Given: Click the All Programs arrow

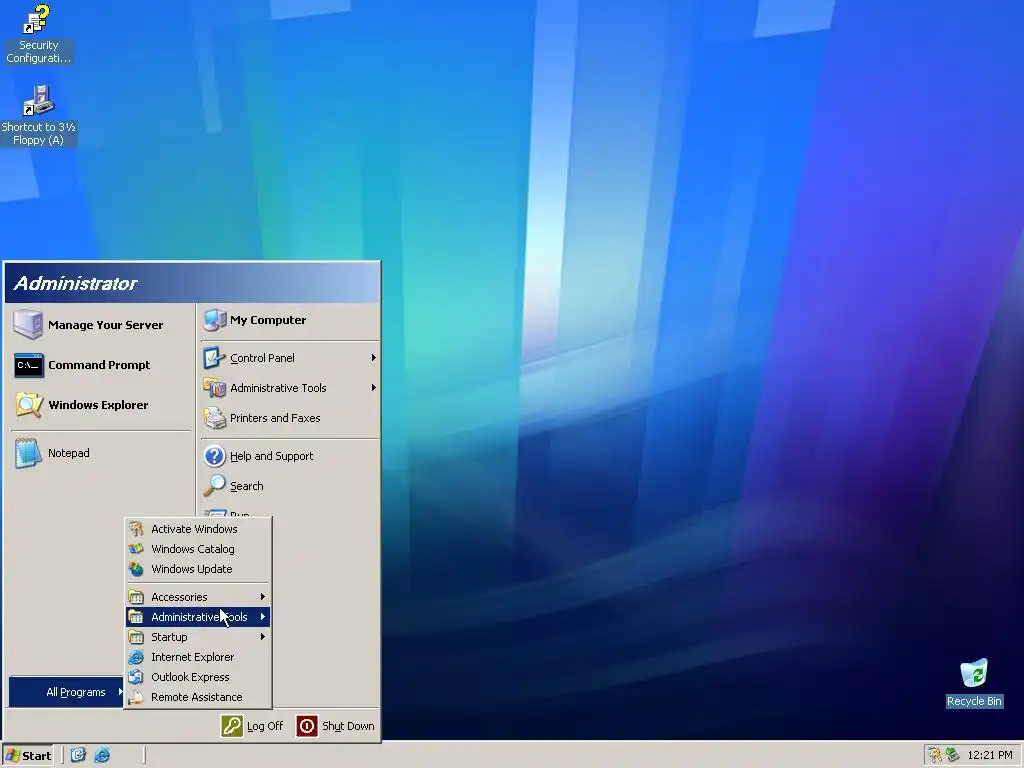Looking at the screenshot, I should [x=120, y=692].
